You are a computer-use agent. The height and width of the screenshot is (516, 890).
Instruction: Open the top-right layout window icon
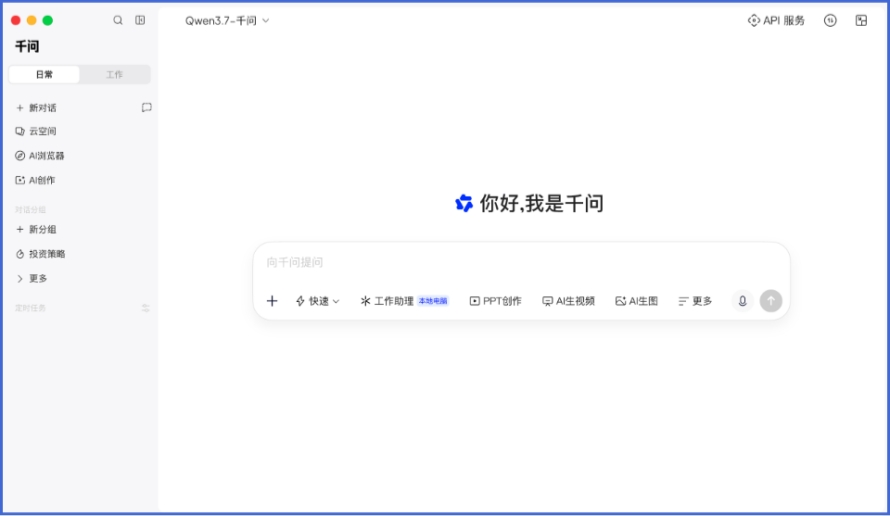(x=861, y=20)
